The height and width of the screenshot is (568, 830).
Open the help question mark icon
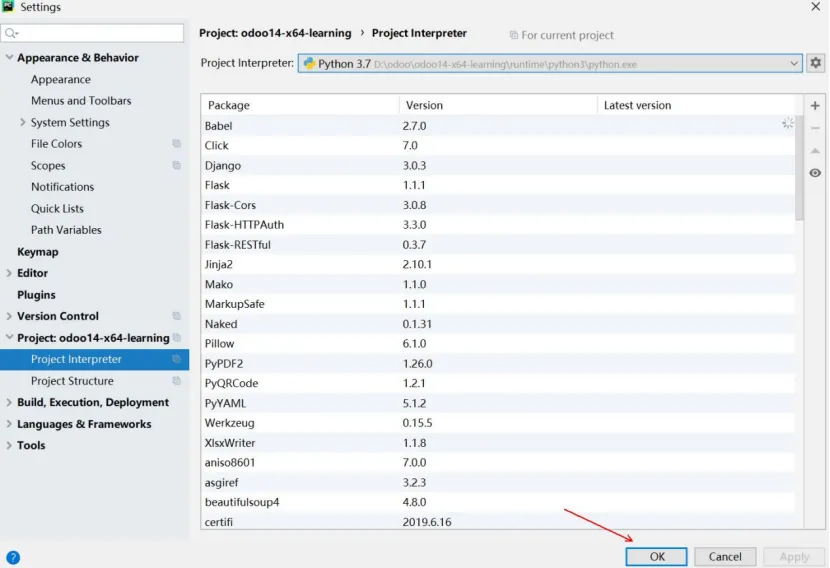pyautogui.click(x=13, y=557)
